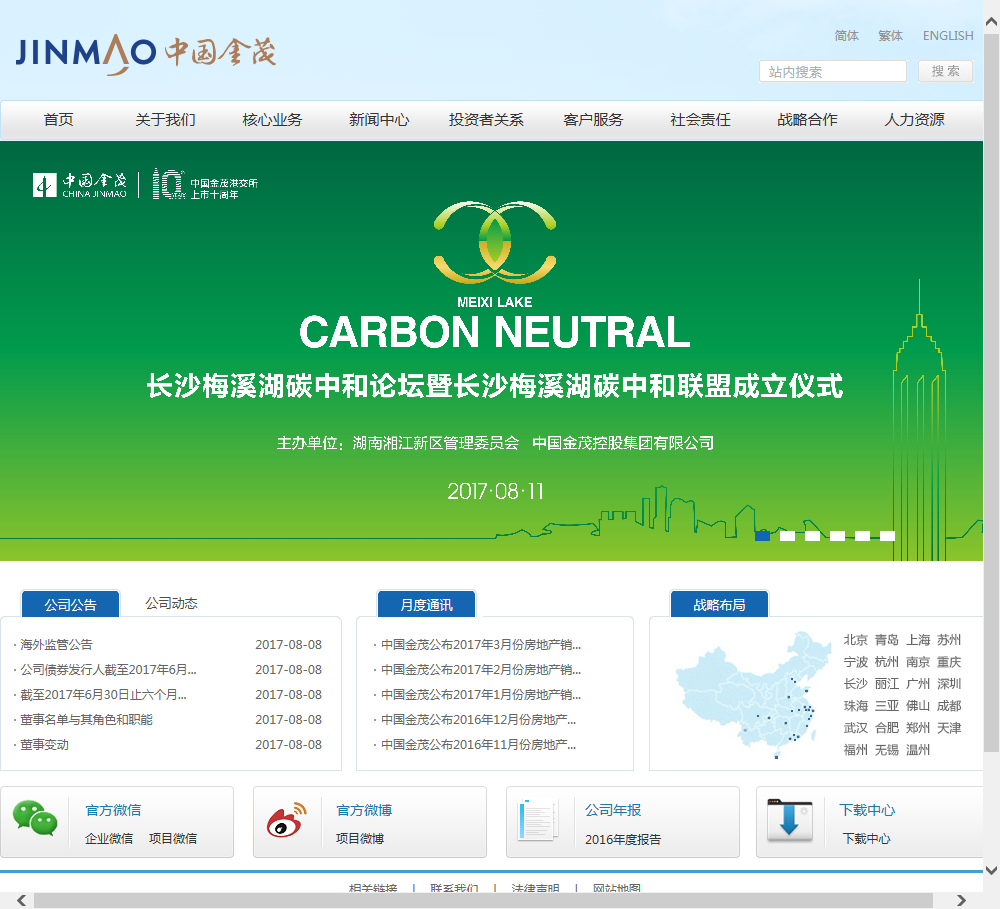This screenshot has width=1000, height=909.
Task: Select the first blue carousel indicator
Action: [x=762, y=536]
